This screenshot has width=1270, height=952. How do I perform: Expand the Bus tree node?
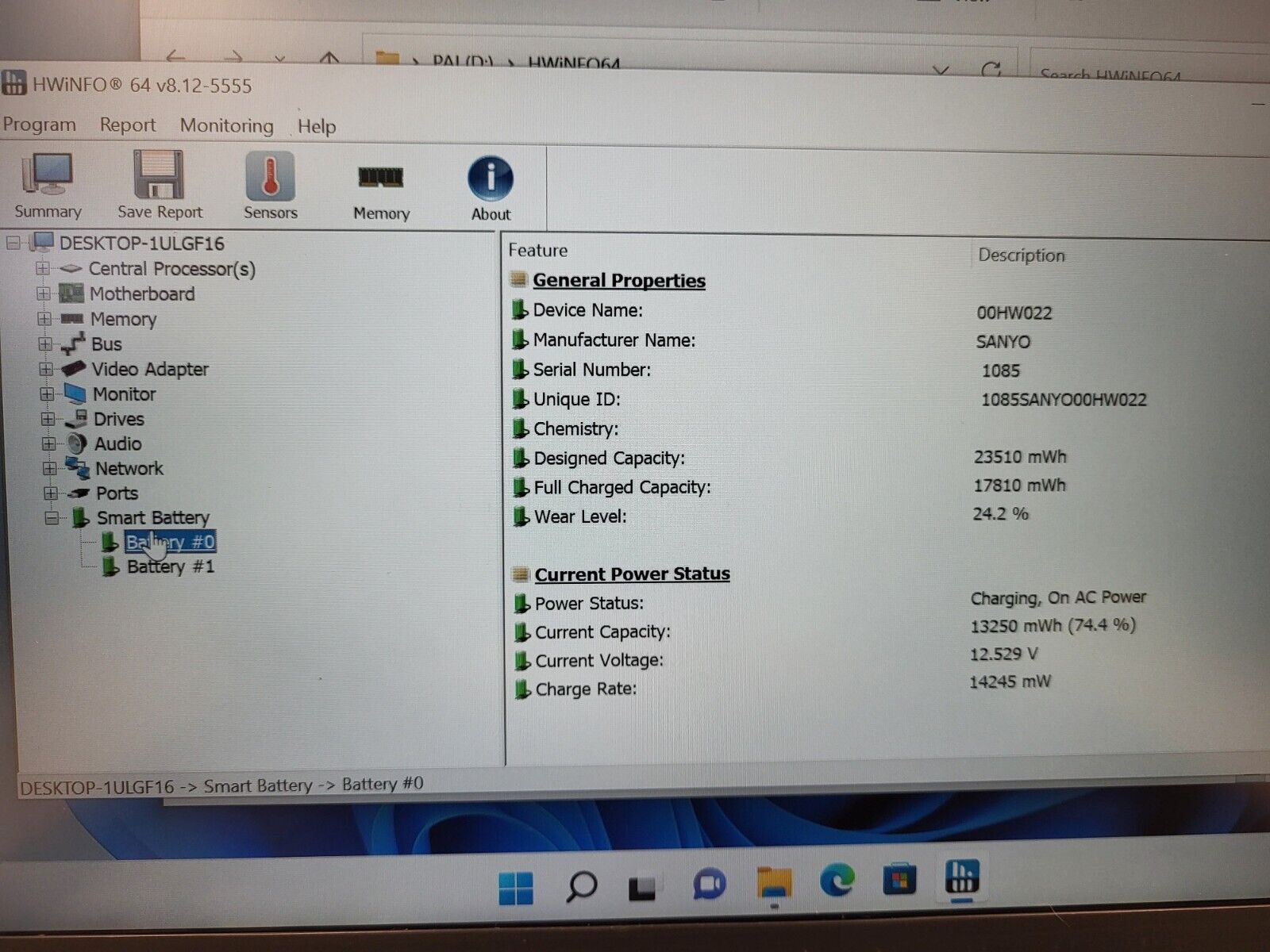(x=45, y=344)
